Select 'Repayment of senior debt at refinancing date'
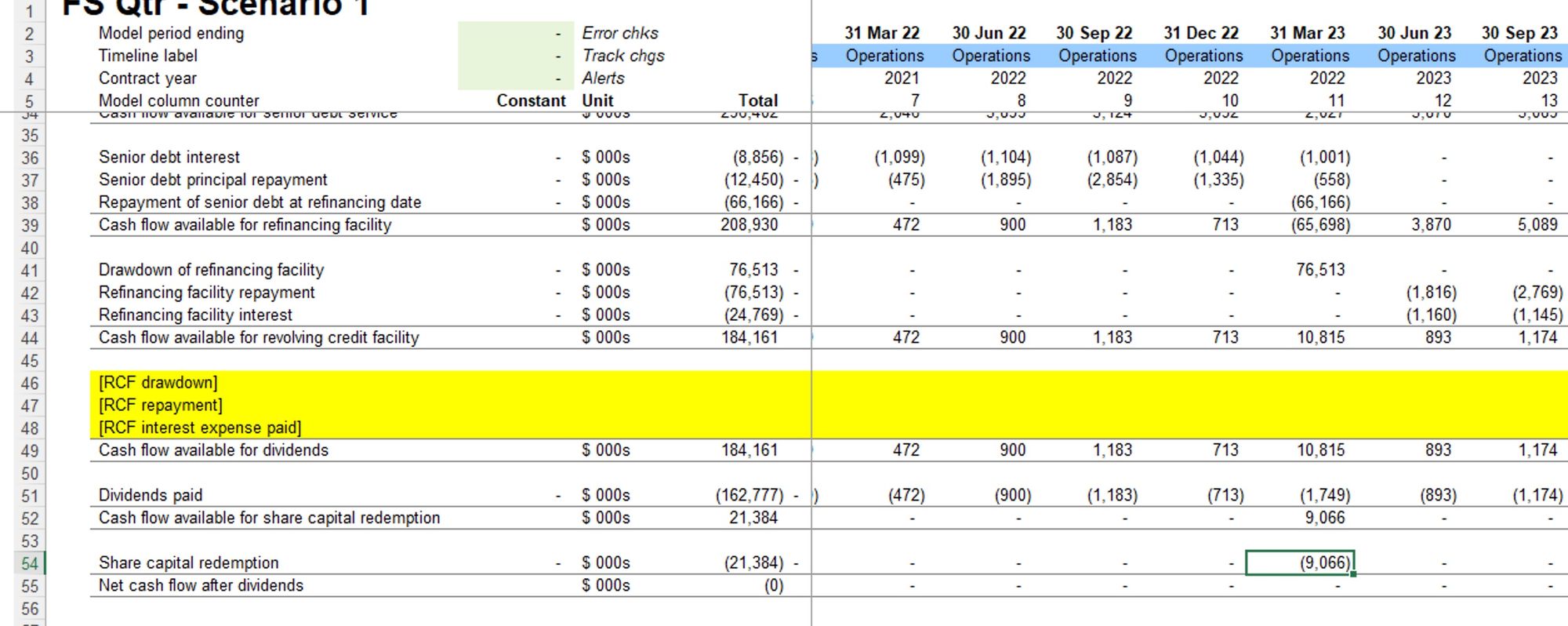1568x626 pixels. click(x=260, y=202)
